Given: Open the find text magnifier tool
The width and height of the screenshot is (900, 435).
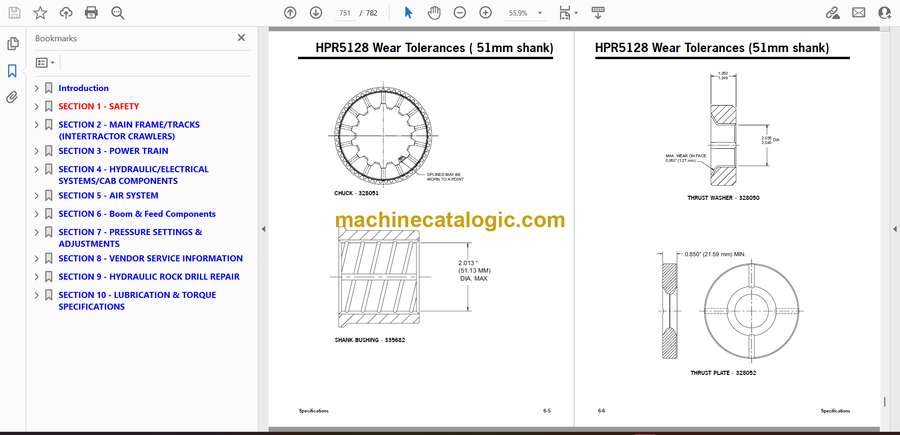Looking at the screenshot, I should click(118, 13).
